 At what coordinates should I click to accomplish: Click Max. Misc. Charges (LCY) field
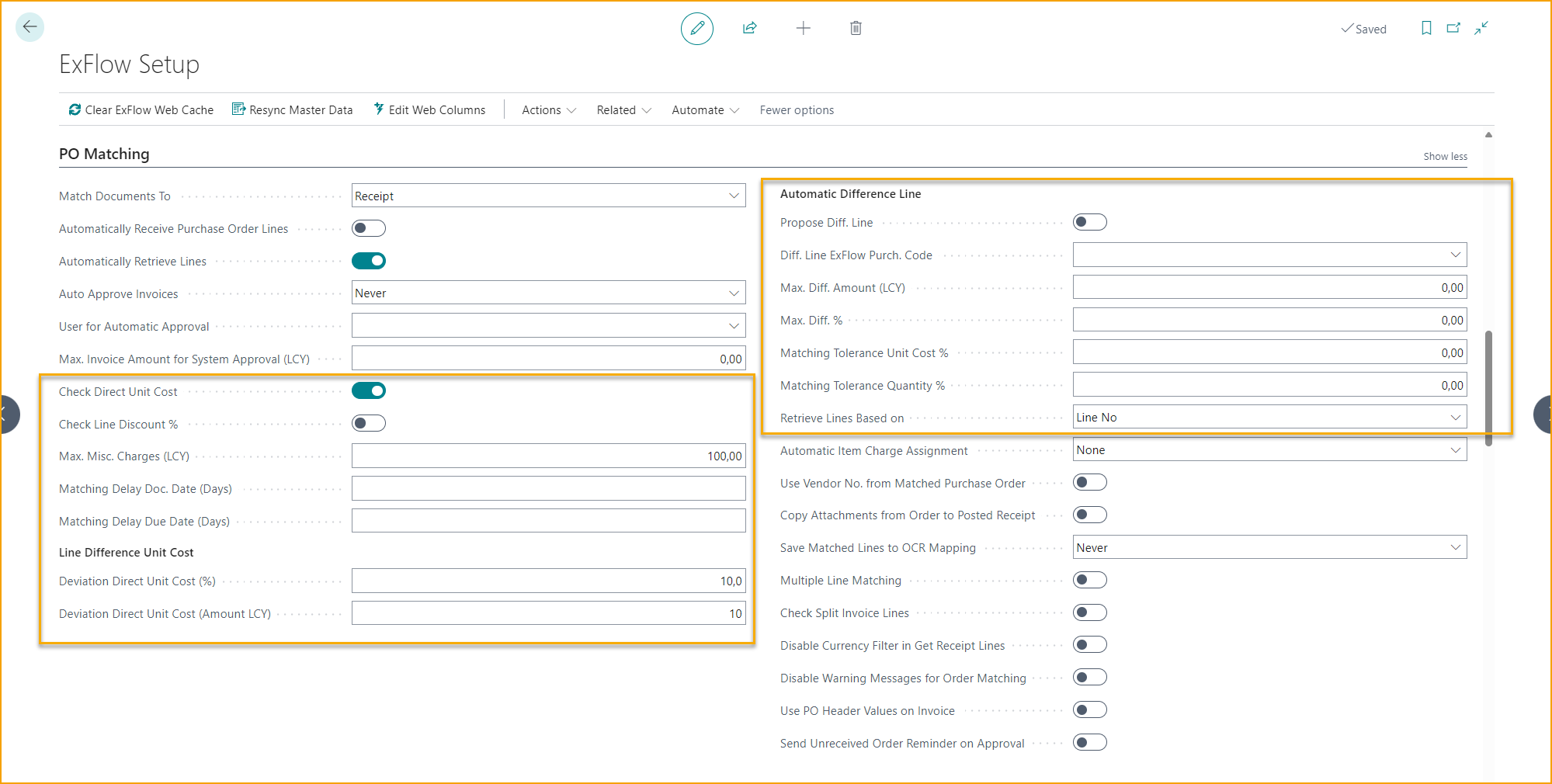coord(548,456)
